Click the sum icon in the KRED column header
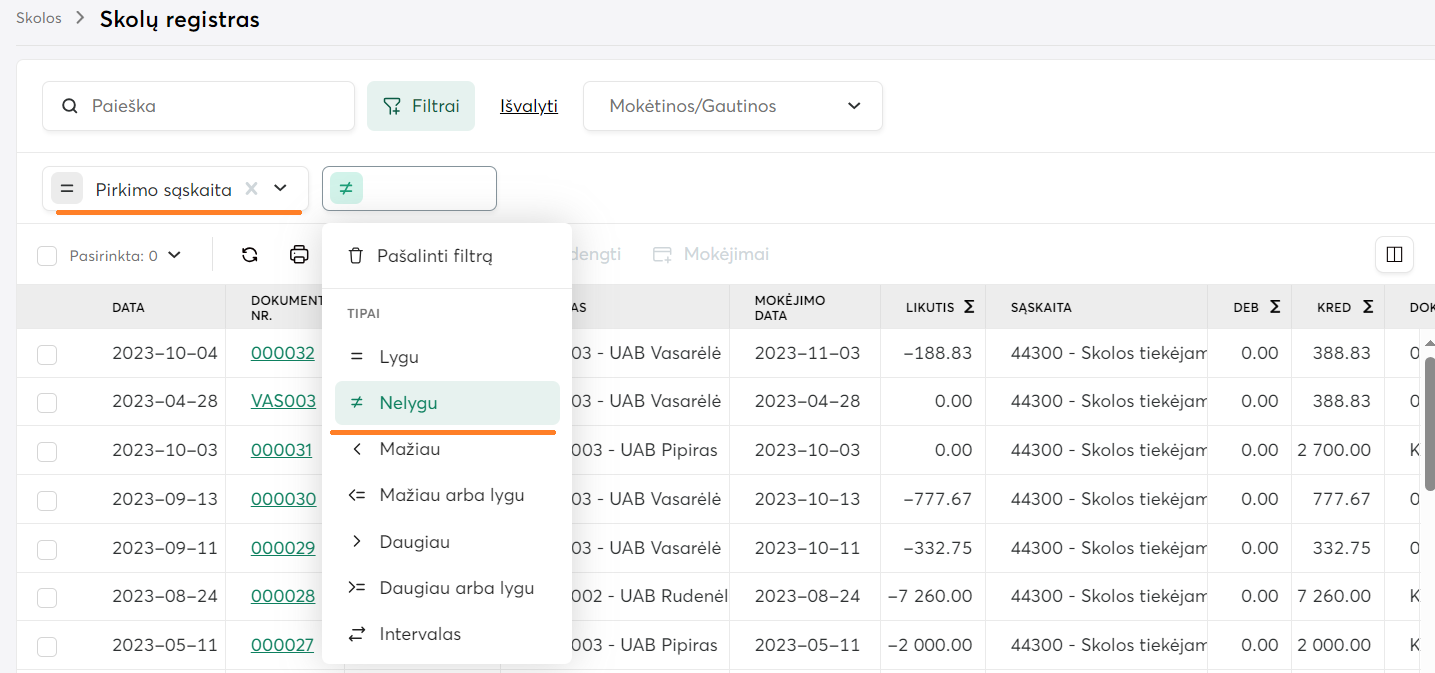 (1367, 307)
